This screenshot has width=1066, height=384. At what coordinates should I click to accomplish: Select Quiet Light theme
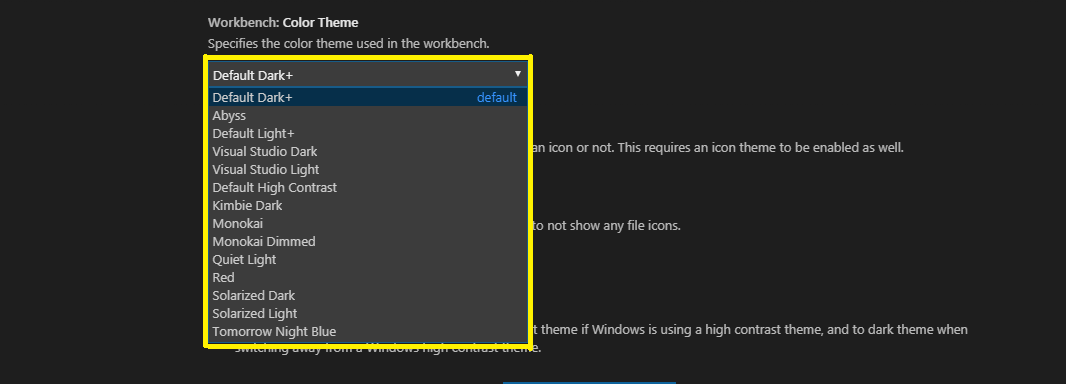click(x=367, y=260)
